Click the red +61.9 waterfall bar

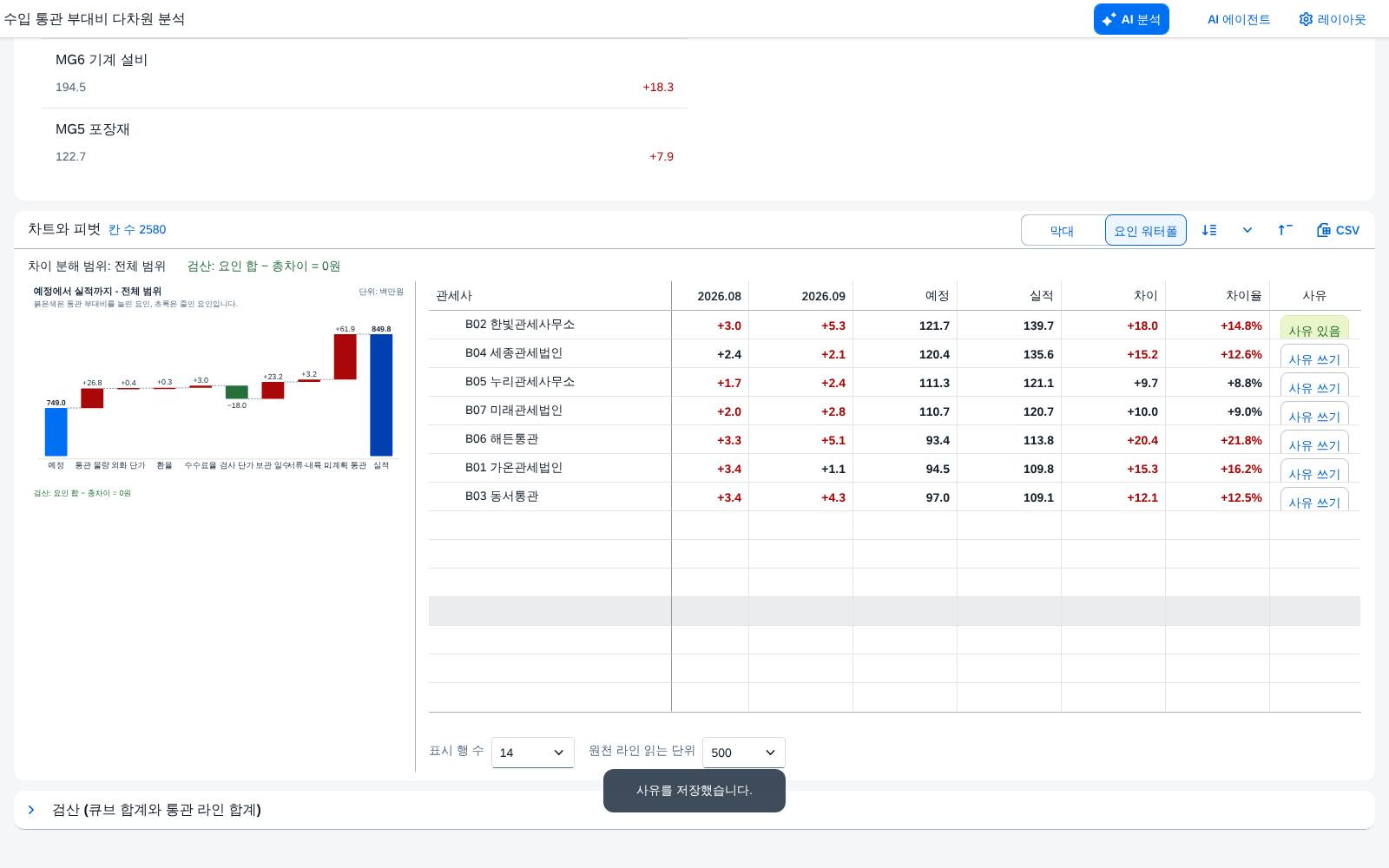(346, 357)
